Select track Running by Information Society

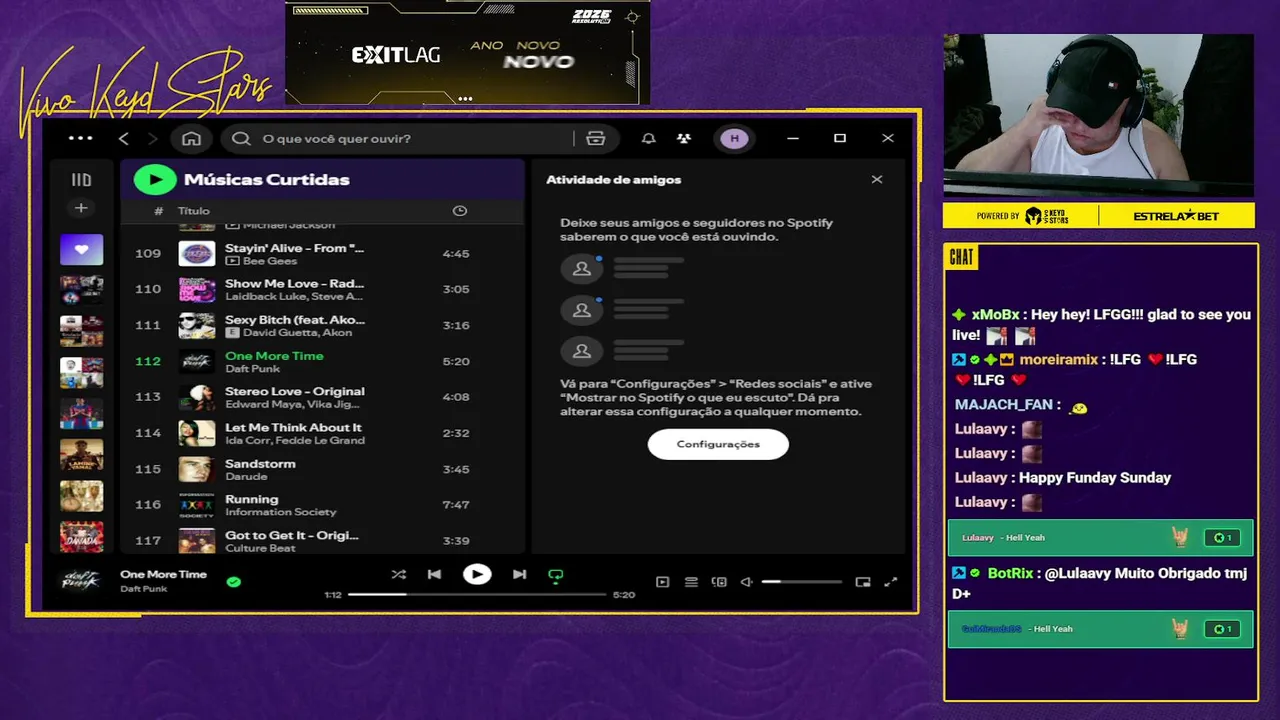tap(323, 505)
